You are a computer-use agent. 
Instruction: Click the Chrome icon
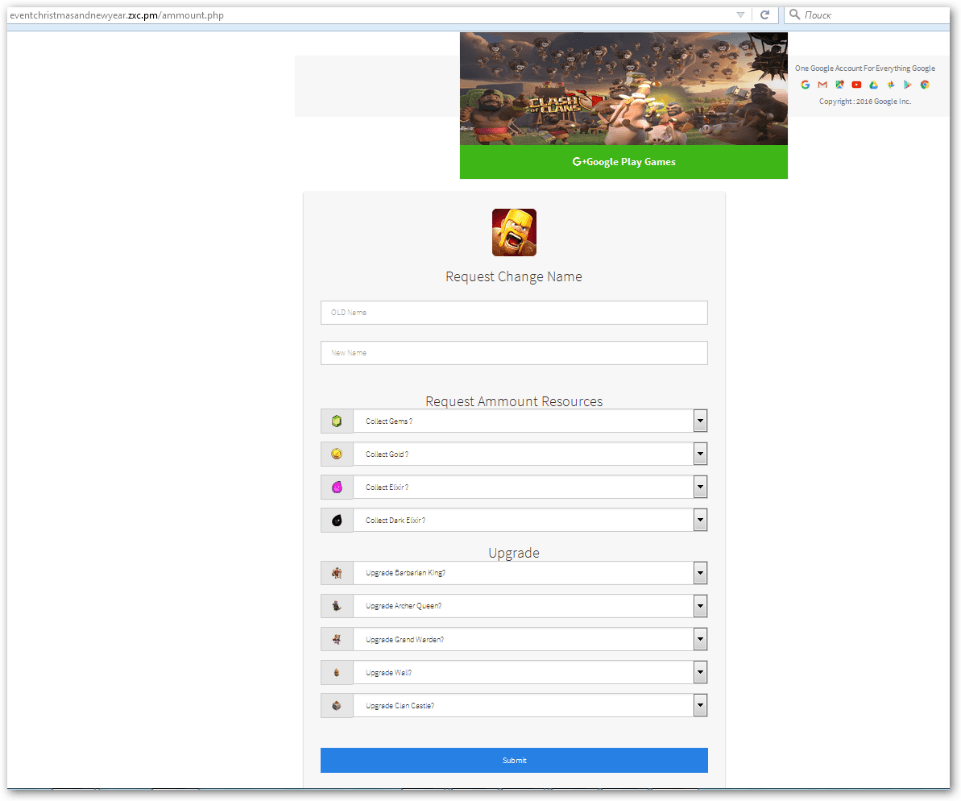925,85
